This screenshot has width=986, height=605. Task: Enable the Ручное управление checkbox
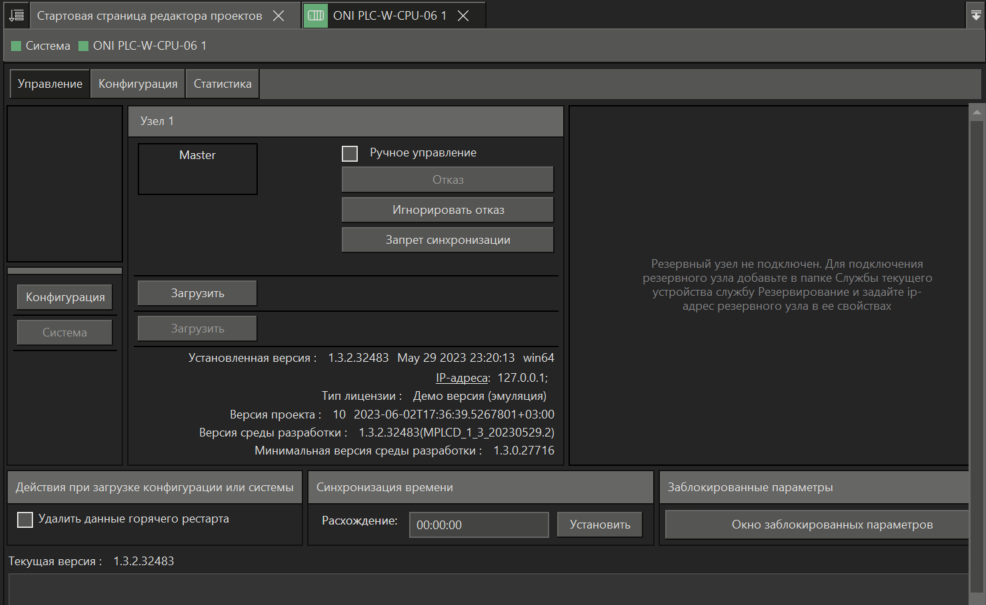350,153
